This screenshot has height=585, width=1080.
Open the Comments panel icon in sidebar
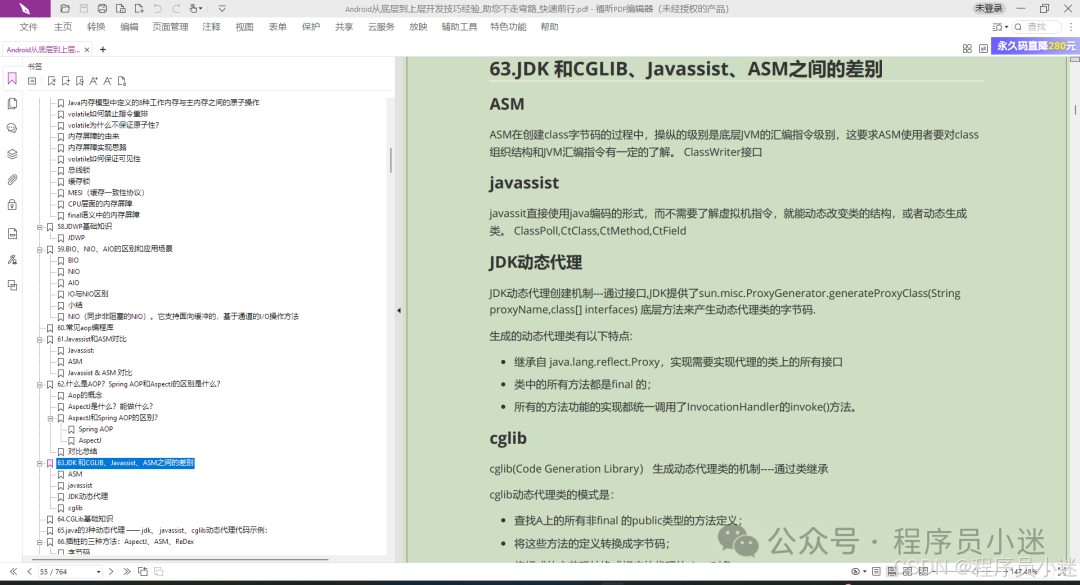point(12,129)
